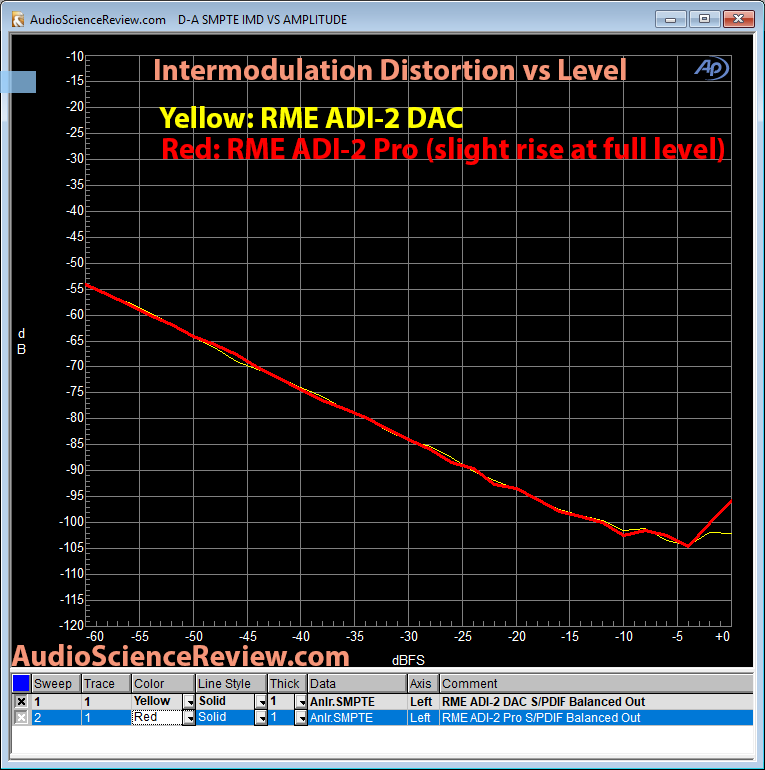Click the Trace column header
The height and width of the screenshot is (770, 765).
[106, 684]
